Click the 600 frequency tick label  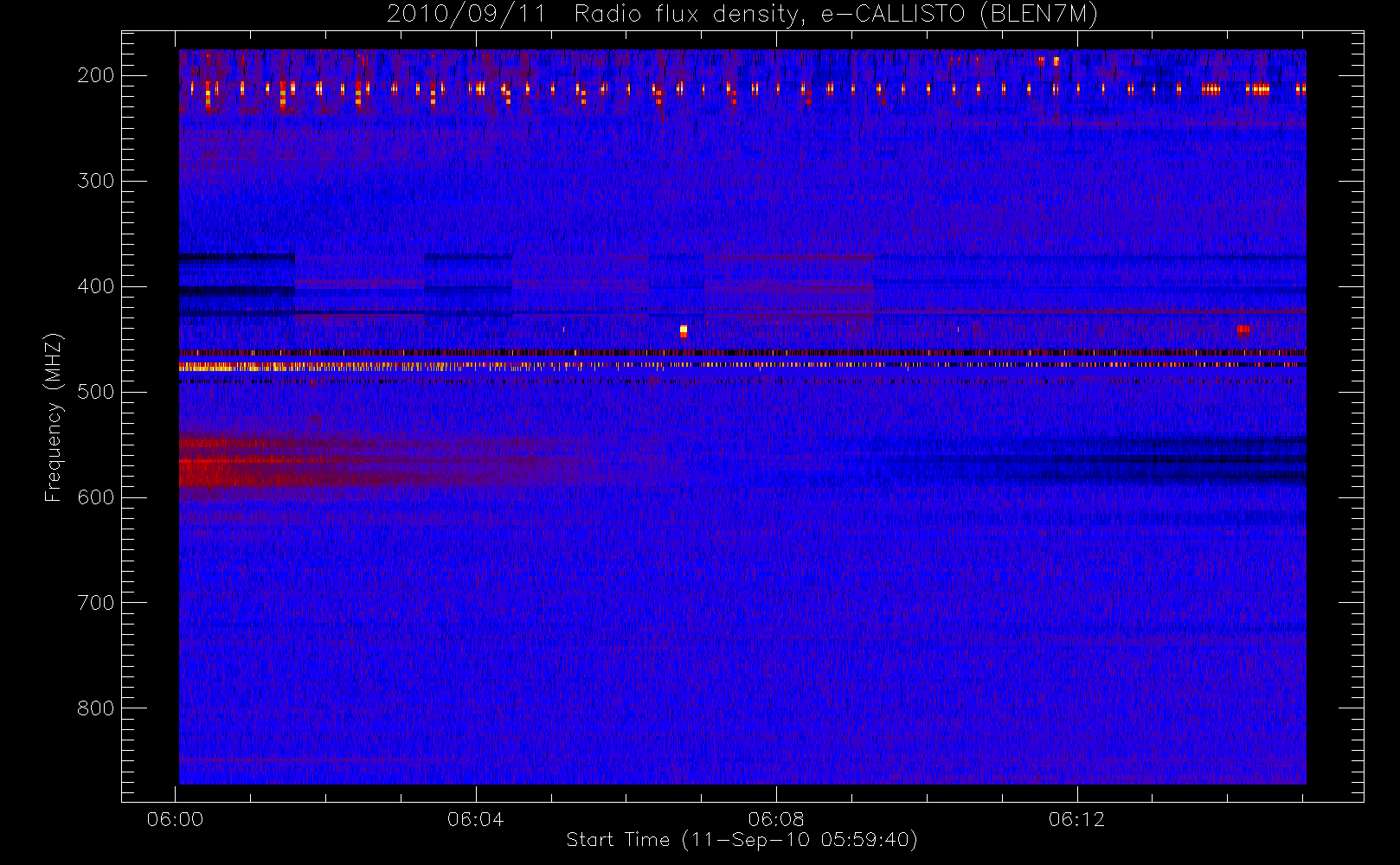[x=96, y=497]
